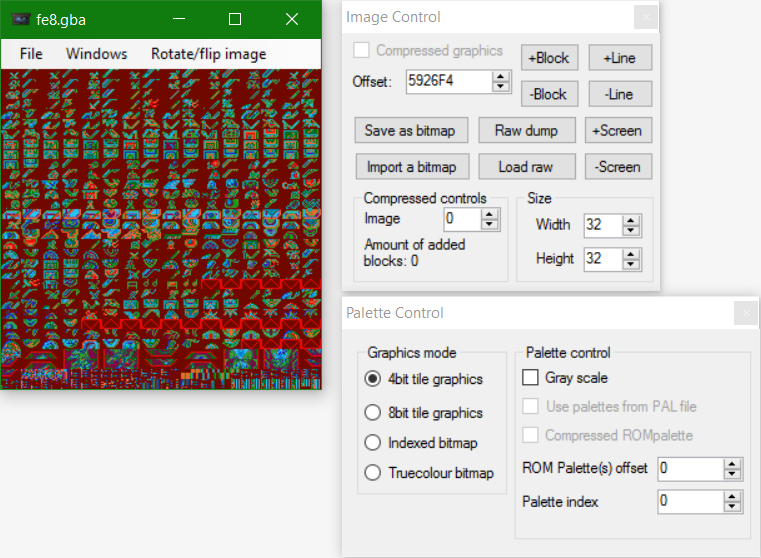The image size is (761, 558).
Task: Choose Truecolour bitmap graphics mode
Action: [373, 473]
